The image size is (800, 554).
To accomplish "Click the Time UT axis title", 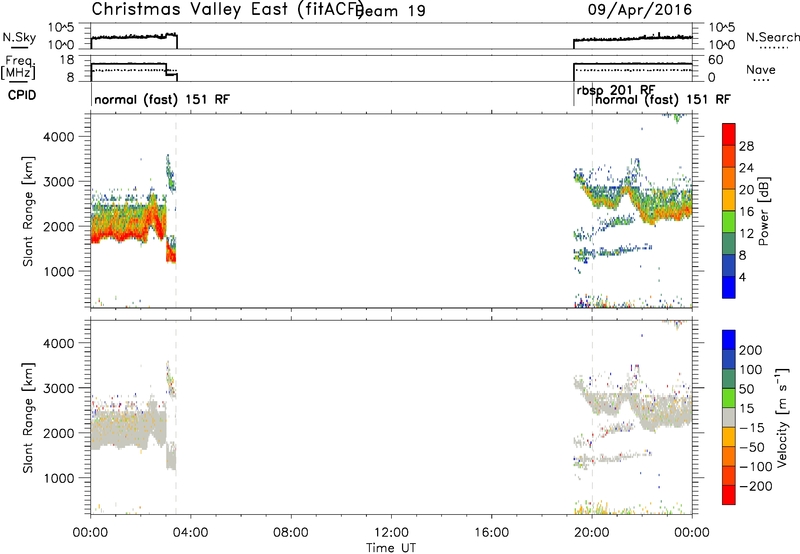I will click(x=391, y=548).
